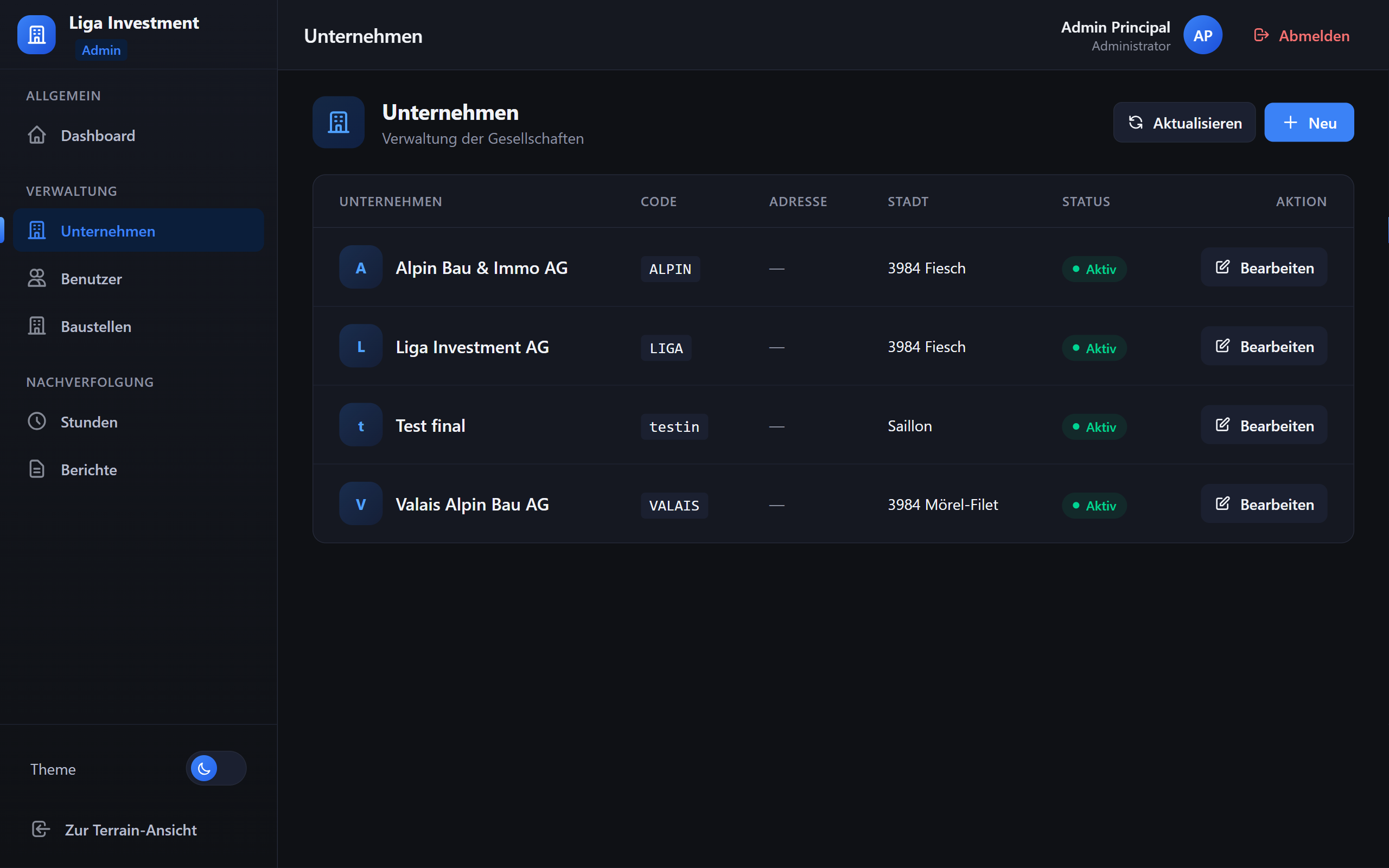Create a new company with Neu button
This screenshot has width=1389, height=868.
click(1309, 123)
